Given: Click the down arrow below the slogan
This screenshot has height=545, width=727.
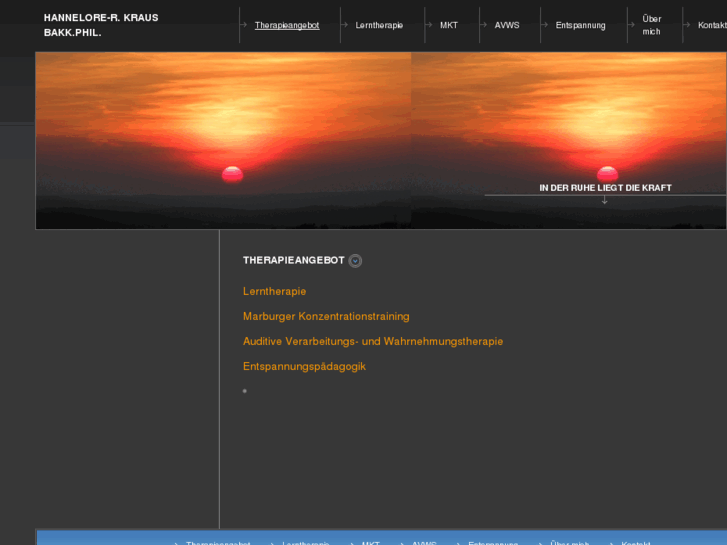Looking at the screenshot, I should tap(604, 200).
